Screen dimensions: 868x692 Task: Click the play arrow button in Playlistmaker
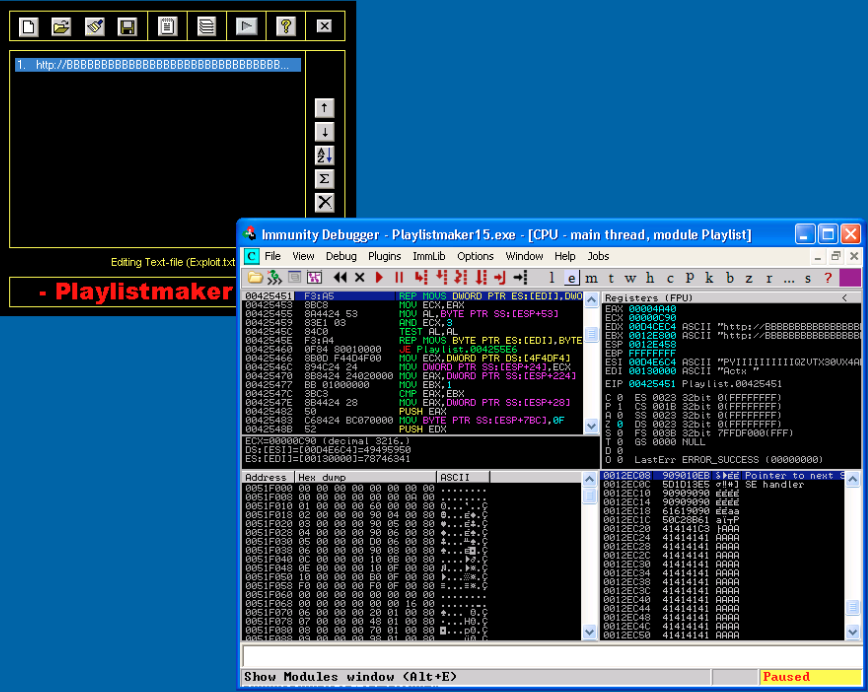[246, 26]
